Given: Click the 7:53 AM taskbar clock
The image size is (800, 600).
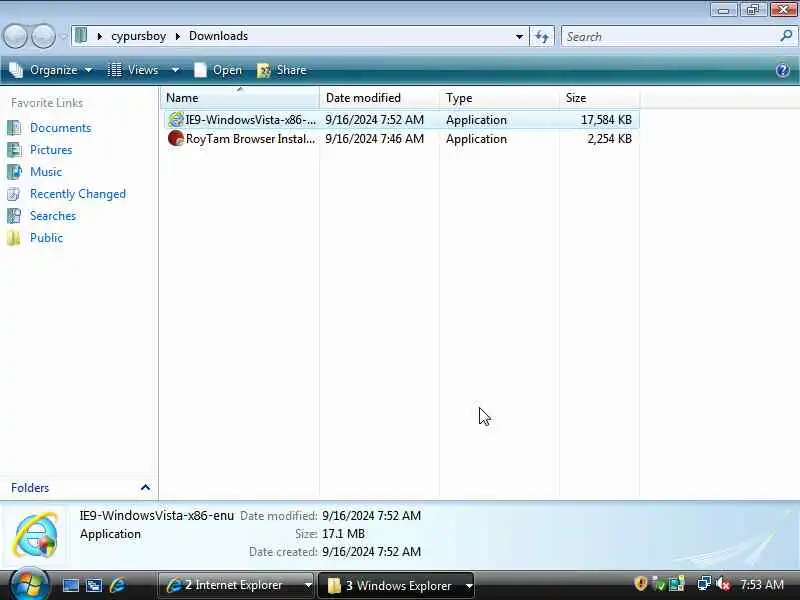Looking at the screenshot, I should point(762,584).
